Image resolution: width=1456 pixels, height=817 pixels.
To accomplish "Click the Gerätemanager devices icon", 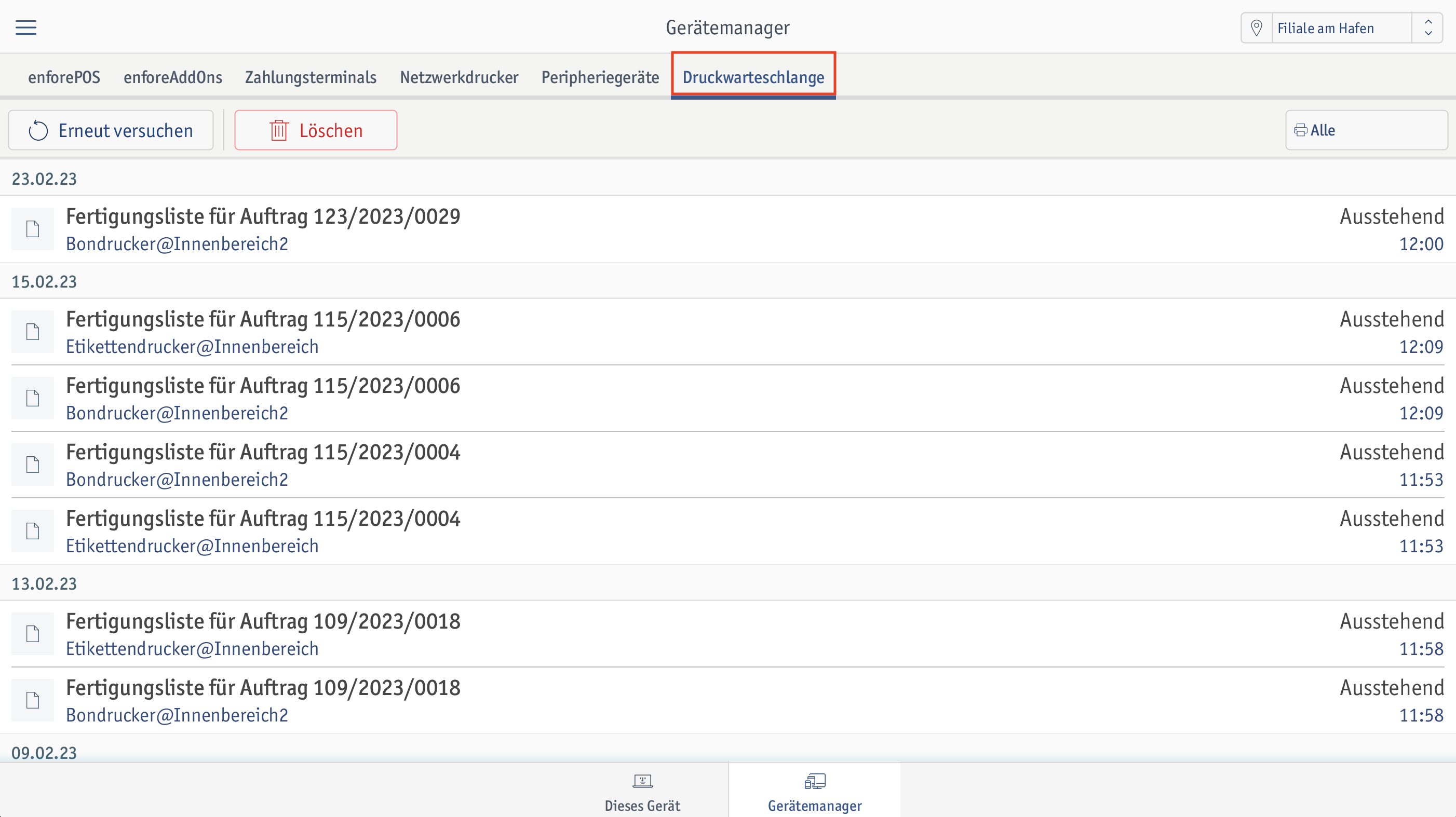I will click(815, 781).
